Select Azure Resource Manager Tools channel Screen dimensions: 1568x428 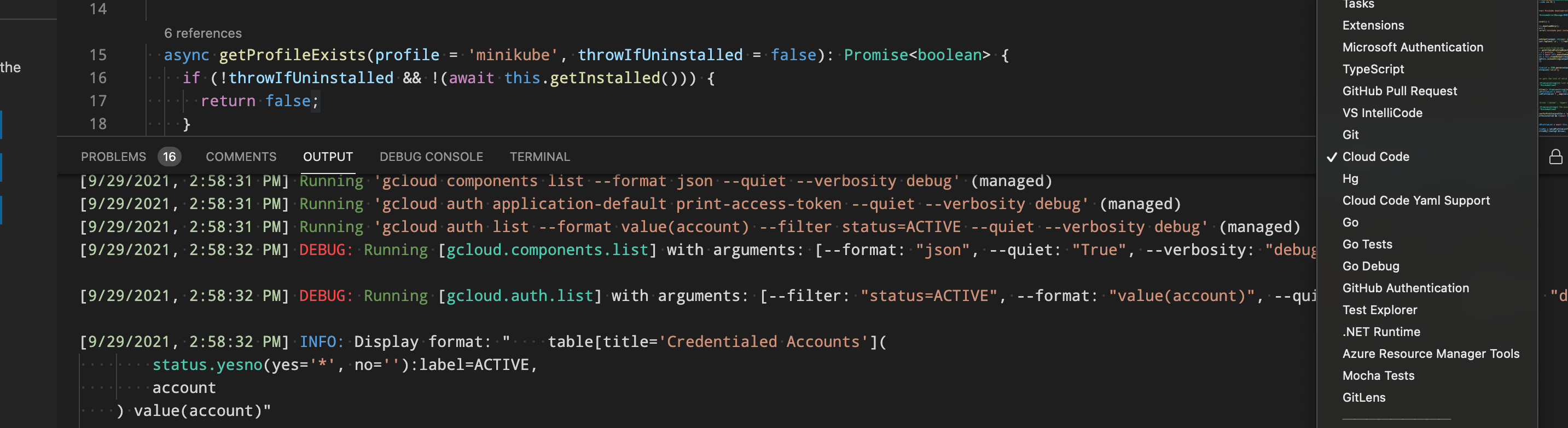[x=1431, y=354]
